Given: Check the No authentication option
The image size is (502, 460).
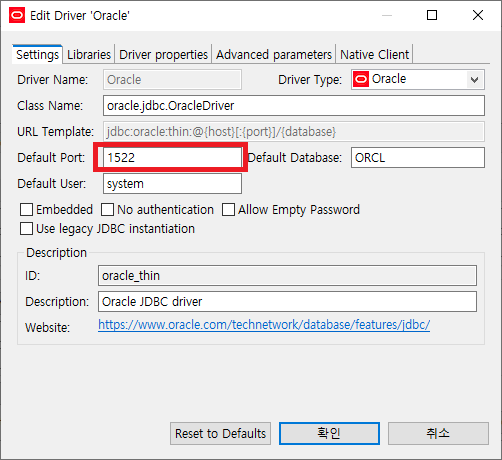Looking at the screenshot, I should point(107,210).
